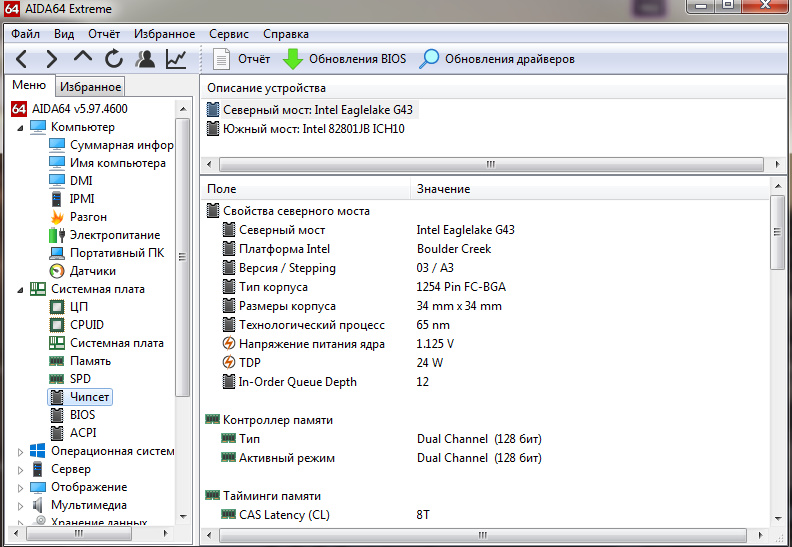Click the ЦП processor icon
The image size is (792, 547).
coord(57,307)
